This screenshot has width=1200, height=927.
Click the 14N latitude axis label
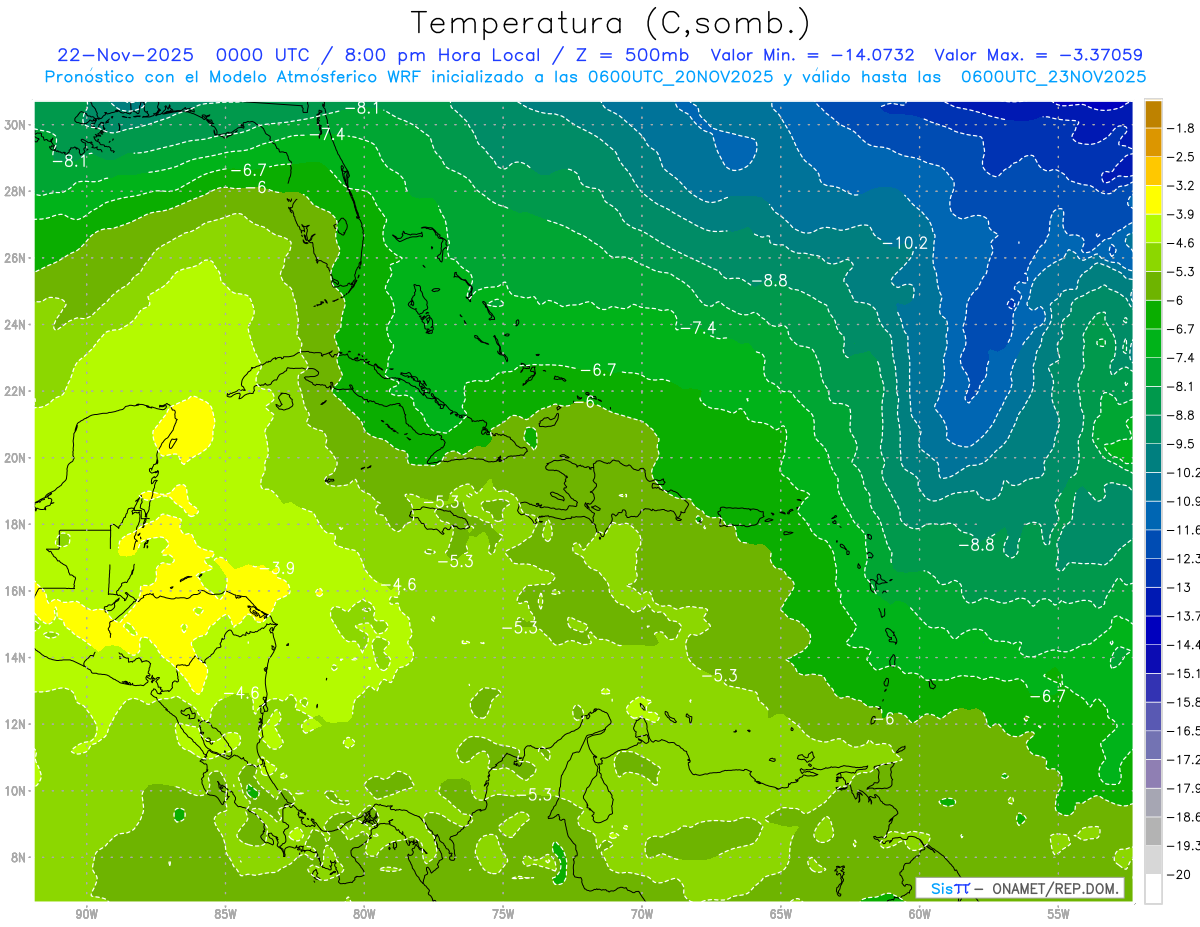pyautogui.click(x=16, y=658)
